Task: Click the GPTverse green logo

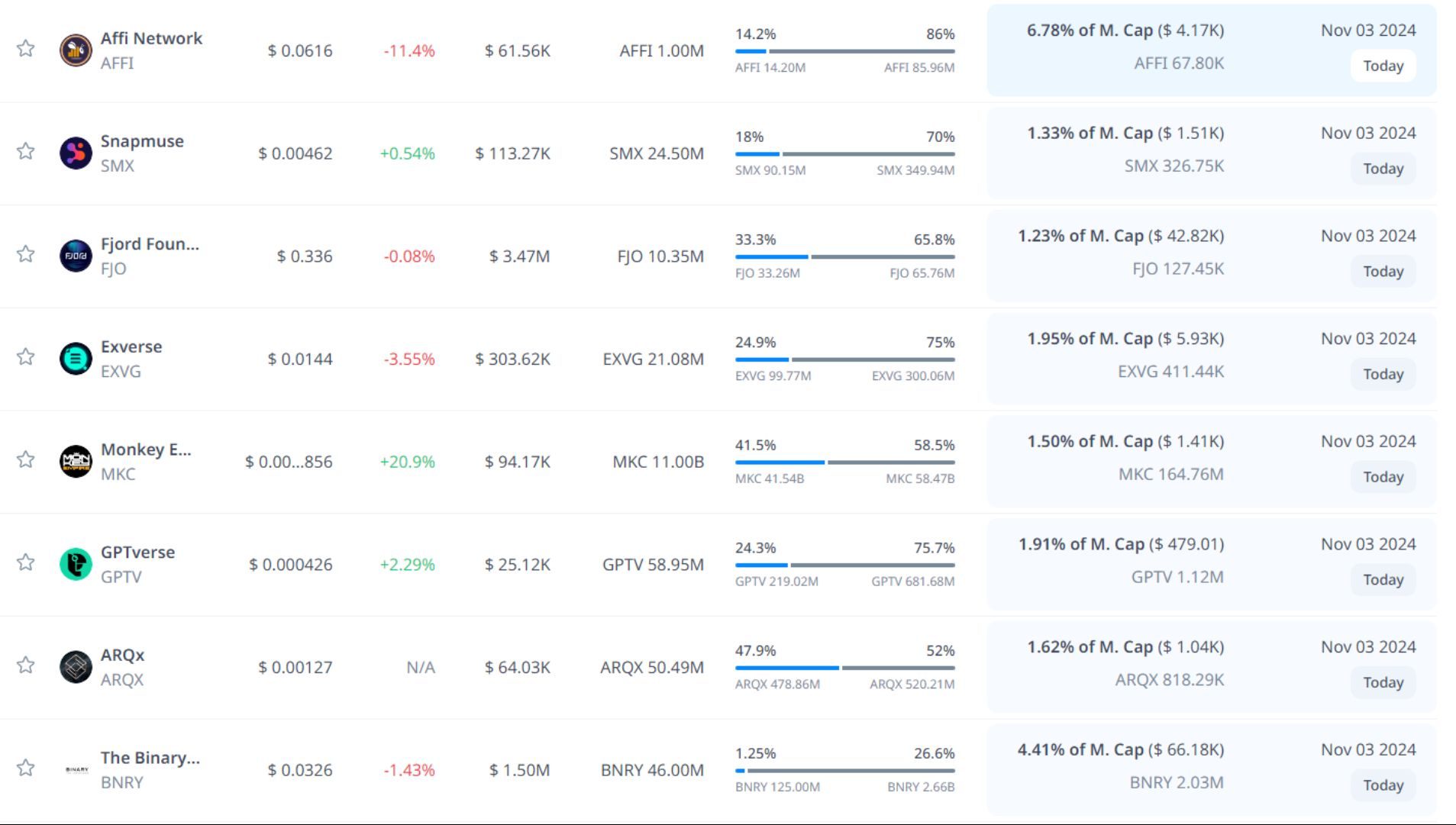Action: point(76,564)
